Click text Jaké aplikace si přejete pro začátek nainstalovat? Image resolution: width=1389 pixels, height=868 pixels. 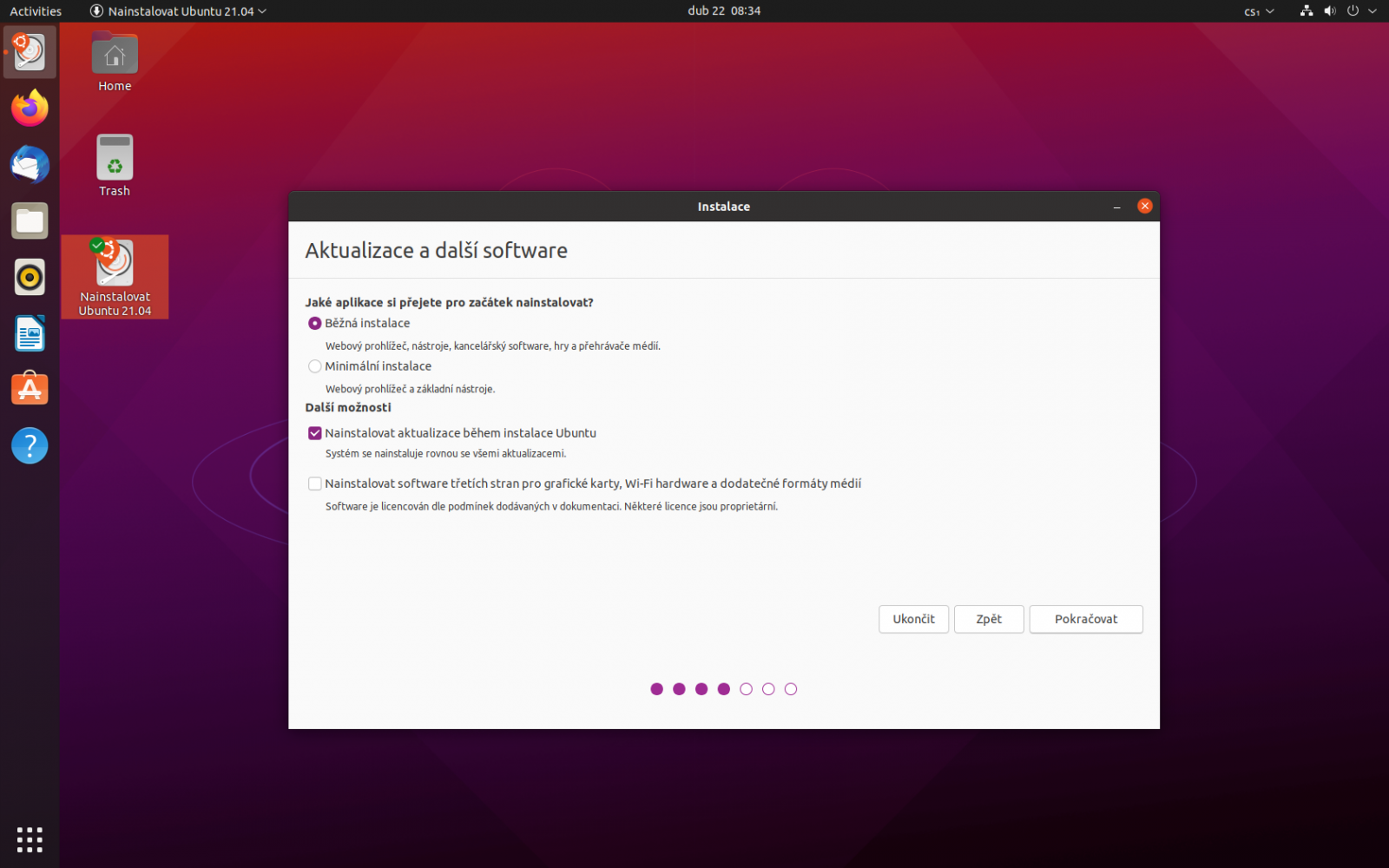(x=449, y=302)
